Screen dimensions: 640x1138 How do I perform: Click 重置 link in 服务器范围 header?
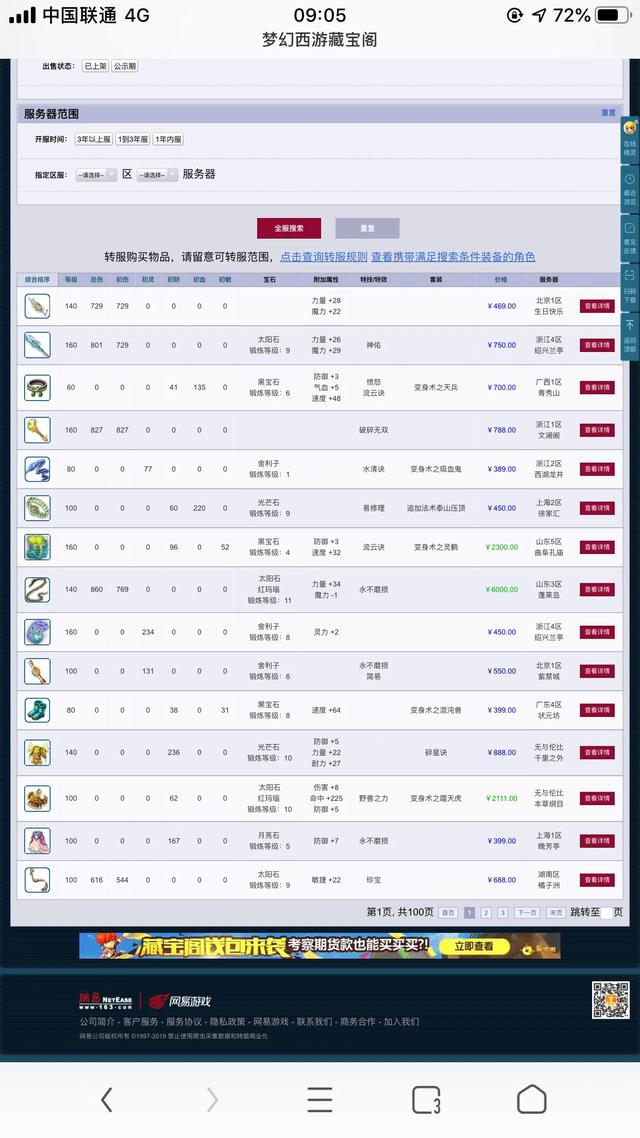click(x=608, y=113)
